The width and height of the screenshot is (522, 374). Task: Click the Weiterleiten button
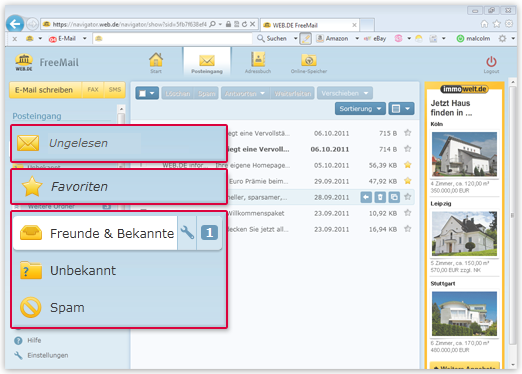(x=293, y=94)
